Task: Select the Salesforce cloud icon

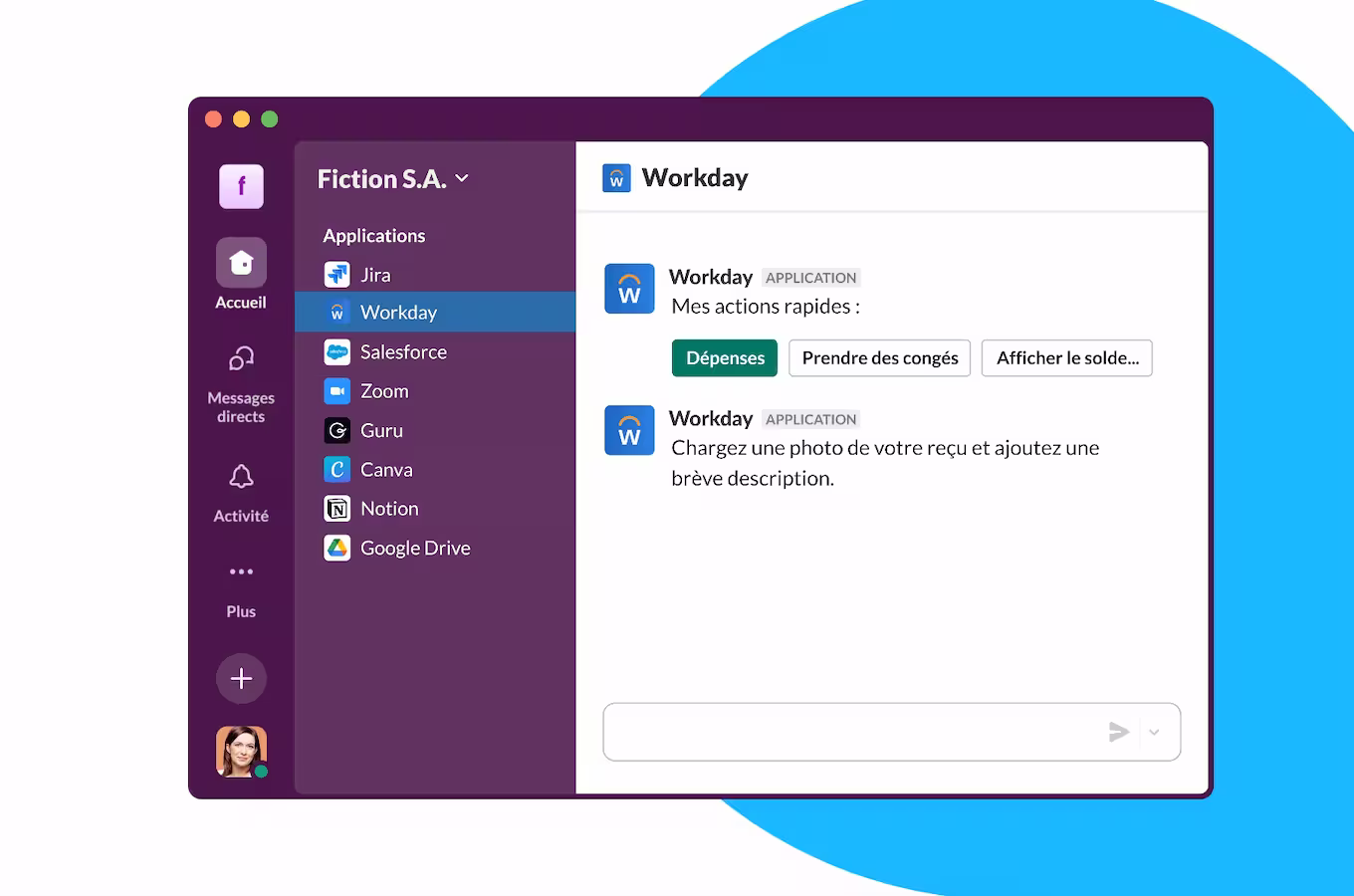Action: pyautogui.click(x=338, y=351)
